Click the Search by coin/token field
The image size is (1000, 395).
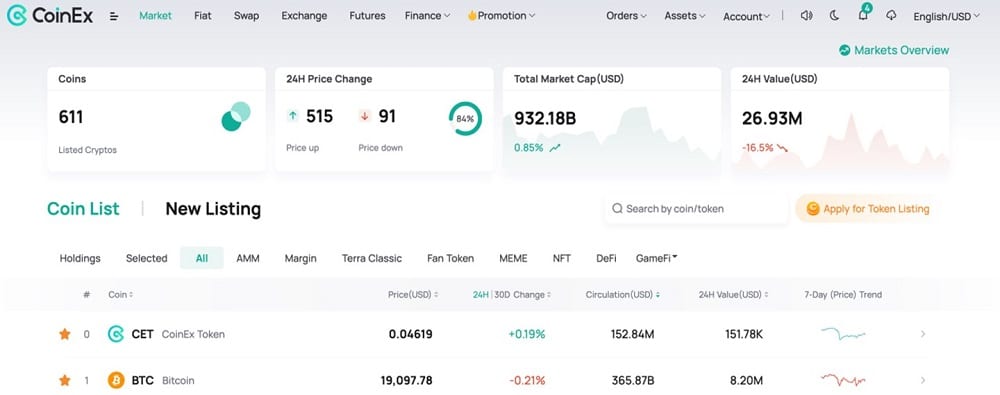point(696,209)
